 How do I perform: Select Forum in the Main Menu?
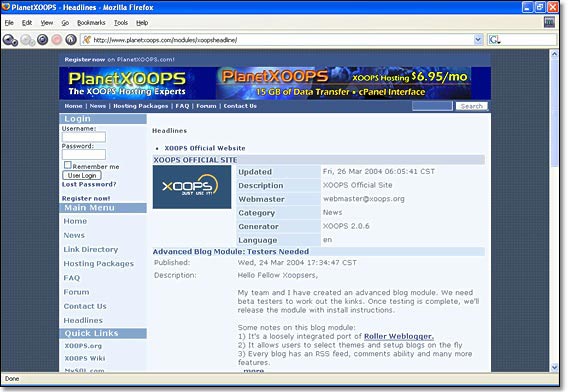[76, 292]
